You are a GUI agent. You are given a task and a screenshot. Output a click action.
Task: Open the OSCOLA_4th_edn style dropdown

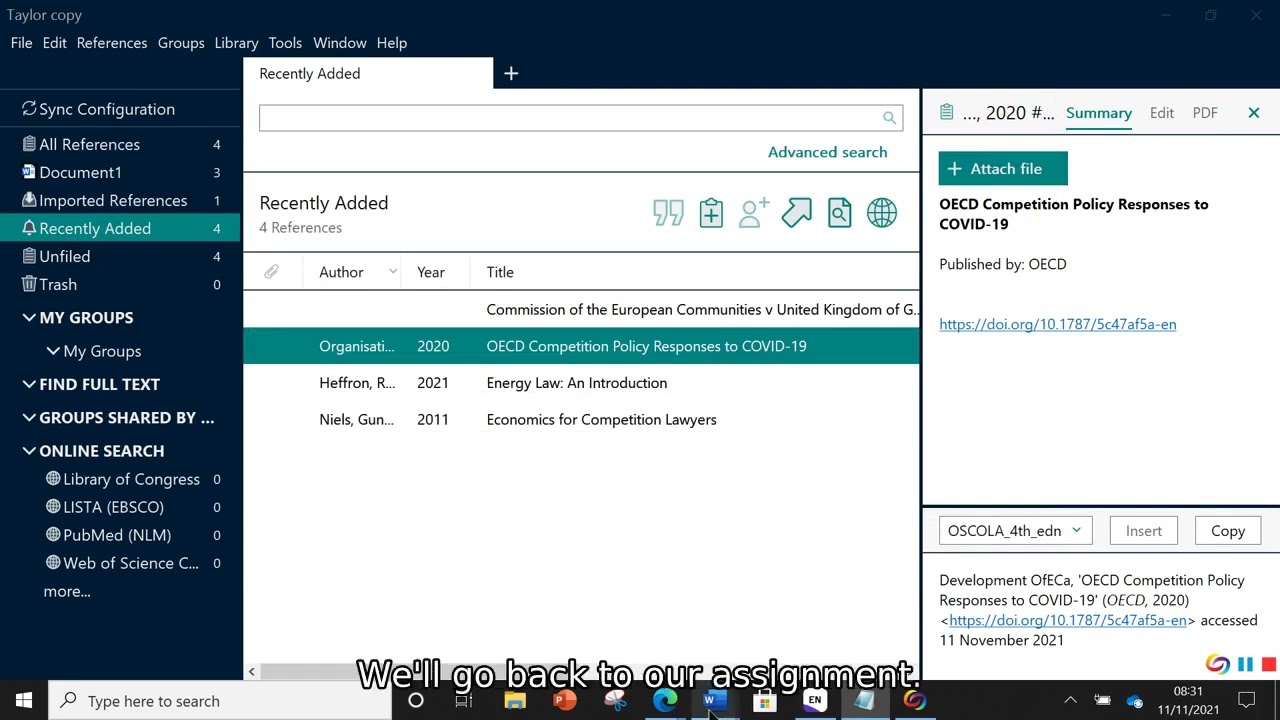tap(1015, 531)
